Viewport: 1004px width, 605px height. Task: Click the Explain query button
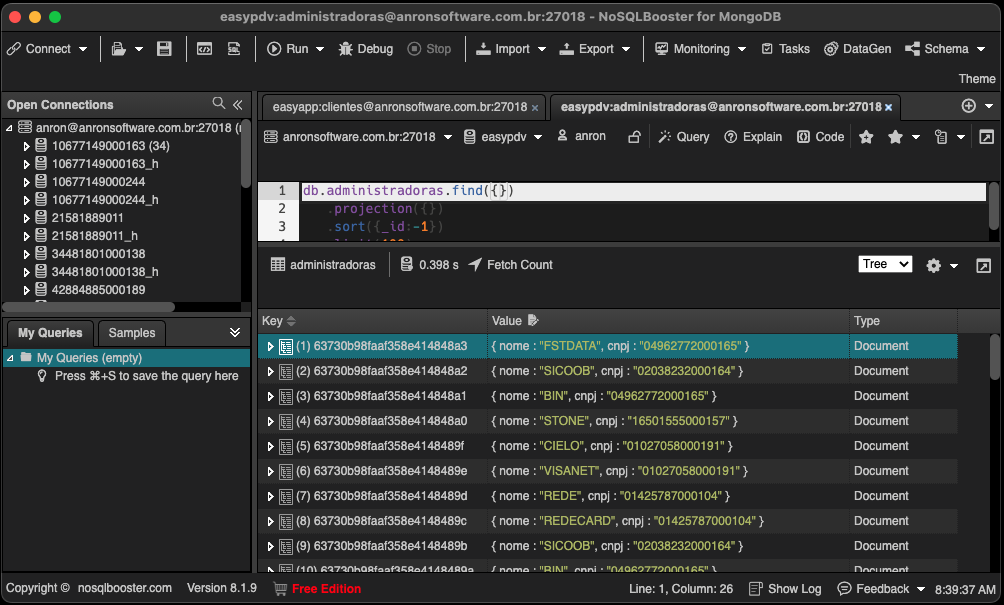(753, 137)
